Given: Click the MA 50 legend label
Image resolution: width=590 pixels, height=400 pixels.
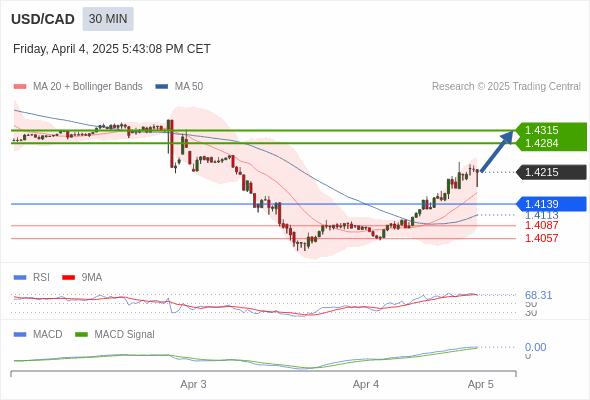Looking at the screenshot, I should [x=189, y=87].
